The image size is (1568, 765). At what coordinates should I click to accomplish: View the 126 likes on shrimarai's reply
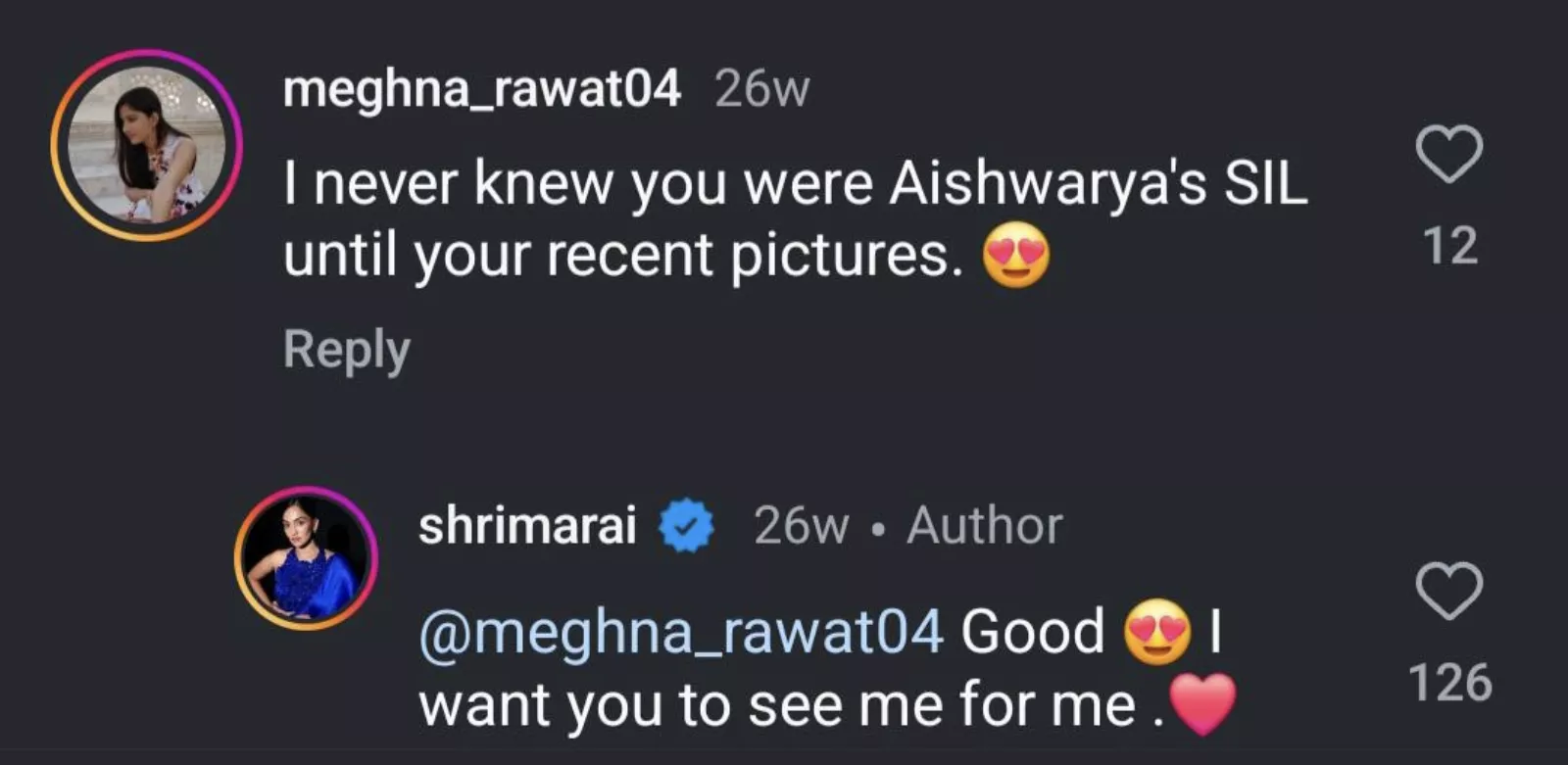(x=1449, y=683)
